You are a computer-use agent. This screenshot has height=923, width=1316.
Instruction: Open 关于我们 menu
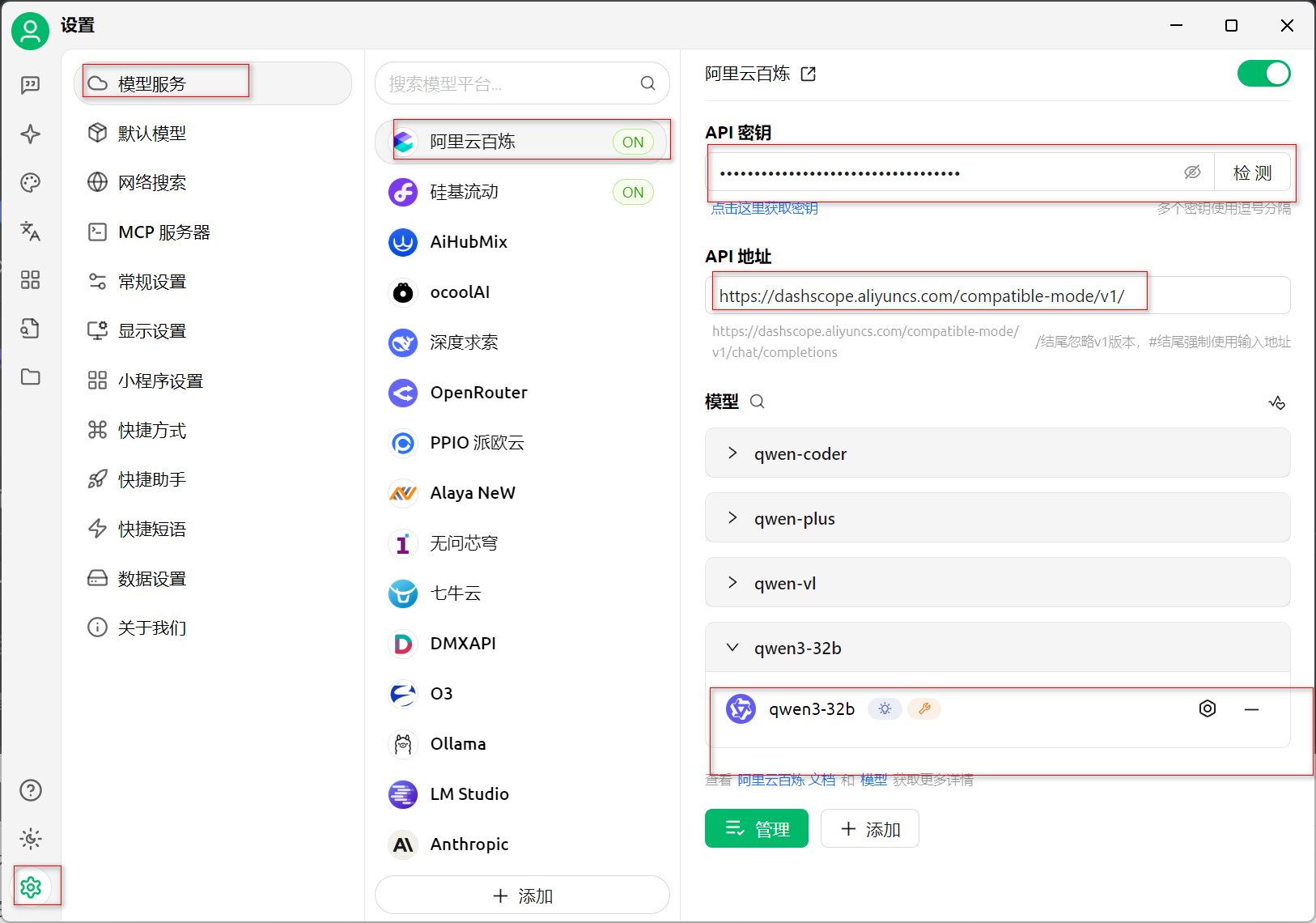[213, 627]
